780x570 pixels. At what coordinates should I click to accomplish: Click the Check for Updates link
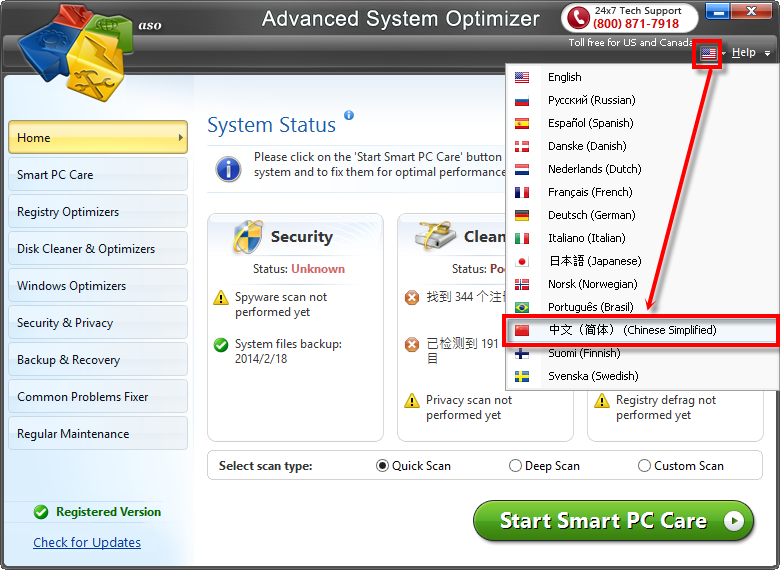click(87, 542)
